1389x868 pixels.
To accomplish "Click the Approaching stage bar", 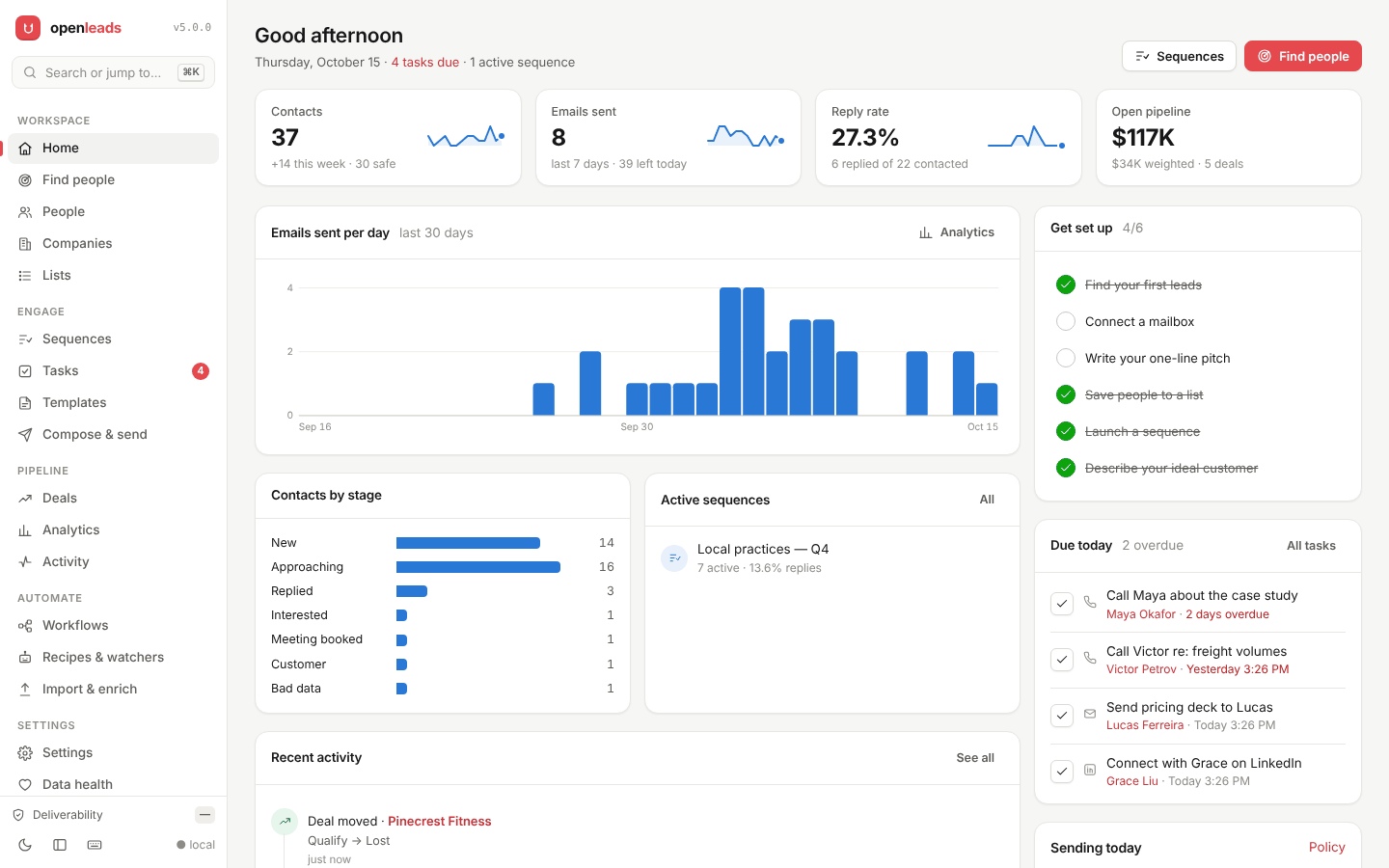I will click(x=478, y=567).
